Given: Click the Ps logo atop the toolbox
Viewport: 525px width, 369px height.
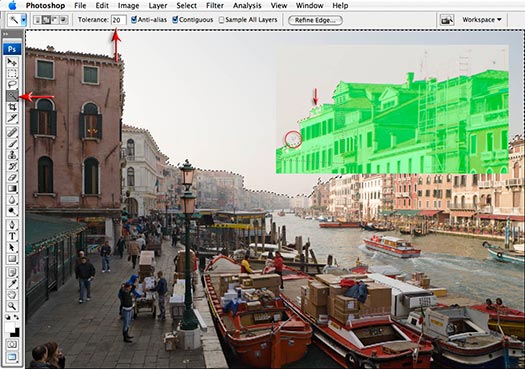Looking at the screenshot, I should [x=12, y=49].
